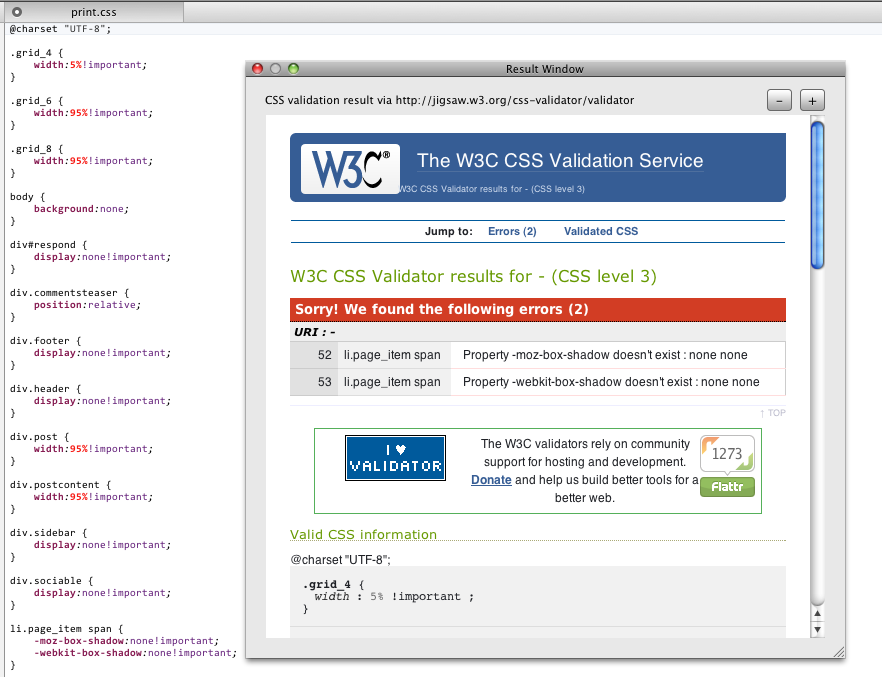Click the position:relative line in editor
Viewport: 882px width, 677px height.
(x=87, y=305)
